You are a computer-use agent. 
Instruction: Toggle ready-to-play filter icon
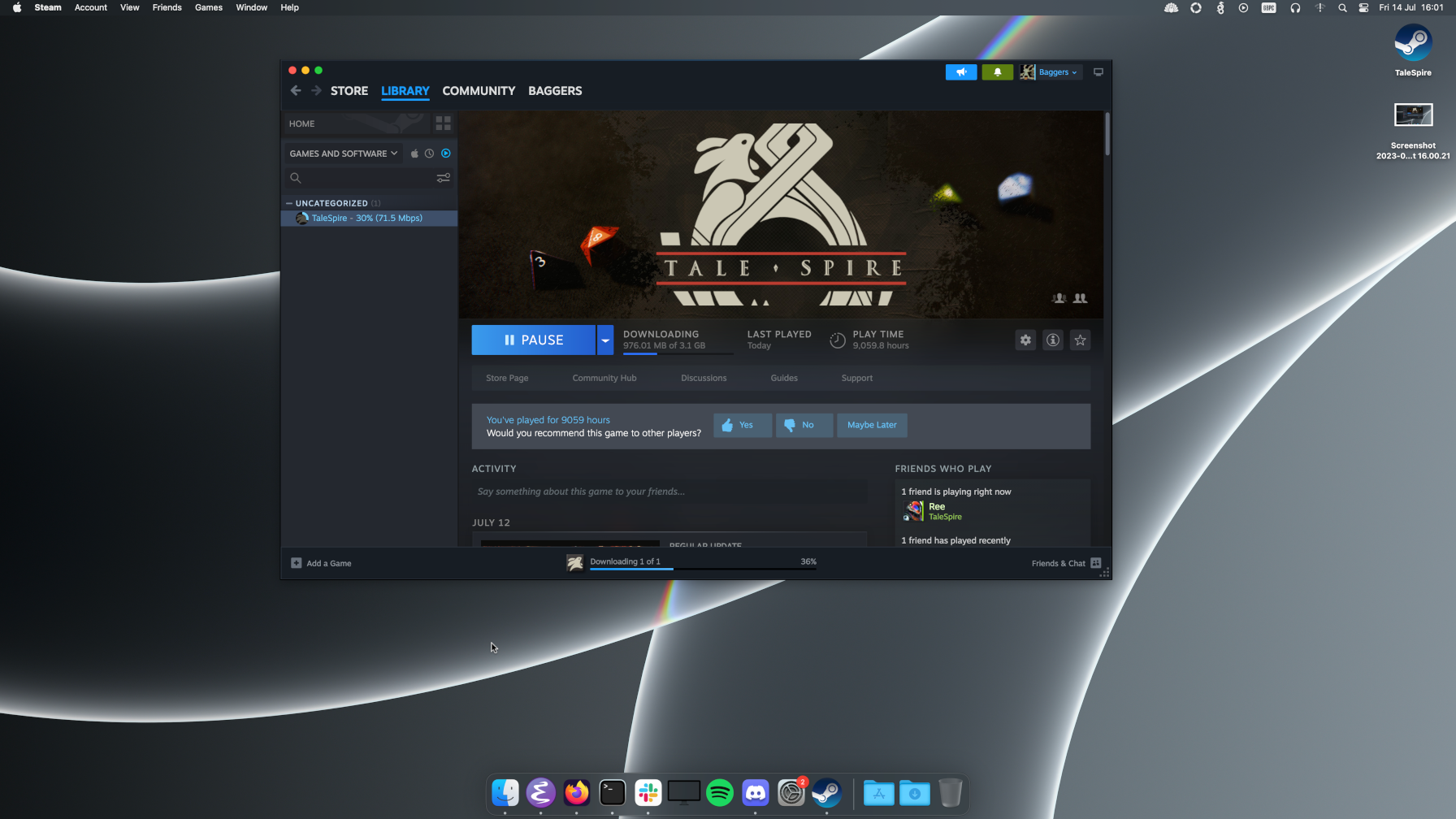446,154
